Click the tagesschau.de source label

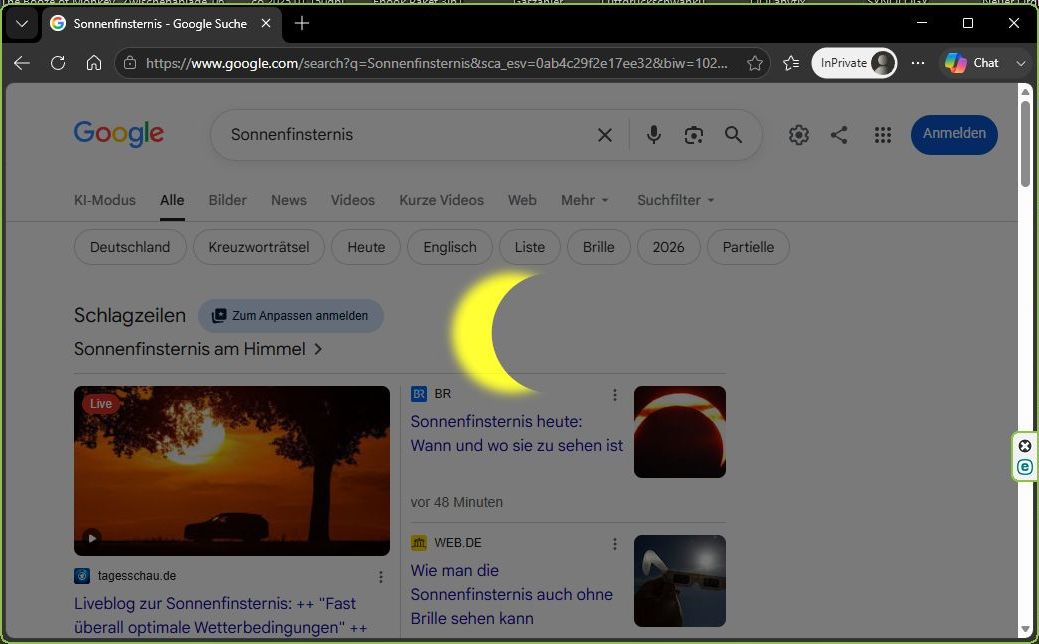[137, 576]
